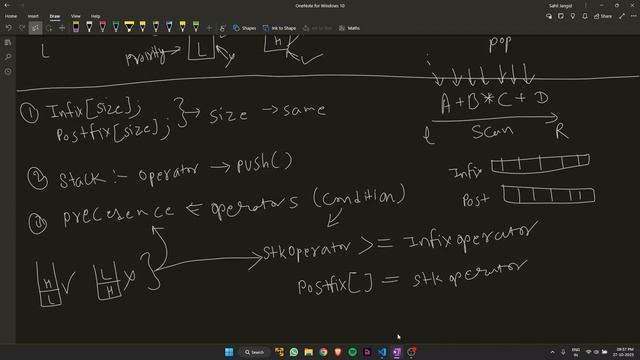Image resolution: width=640 pixels, height=360 pixels.
Task: Open the Maths assistant
Action: [x=349, y=28]
